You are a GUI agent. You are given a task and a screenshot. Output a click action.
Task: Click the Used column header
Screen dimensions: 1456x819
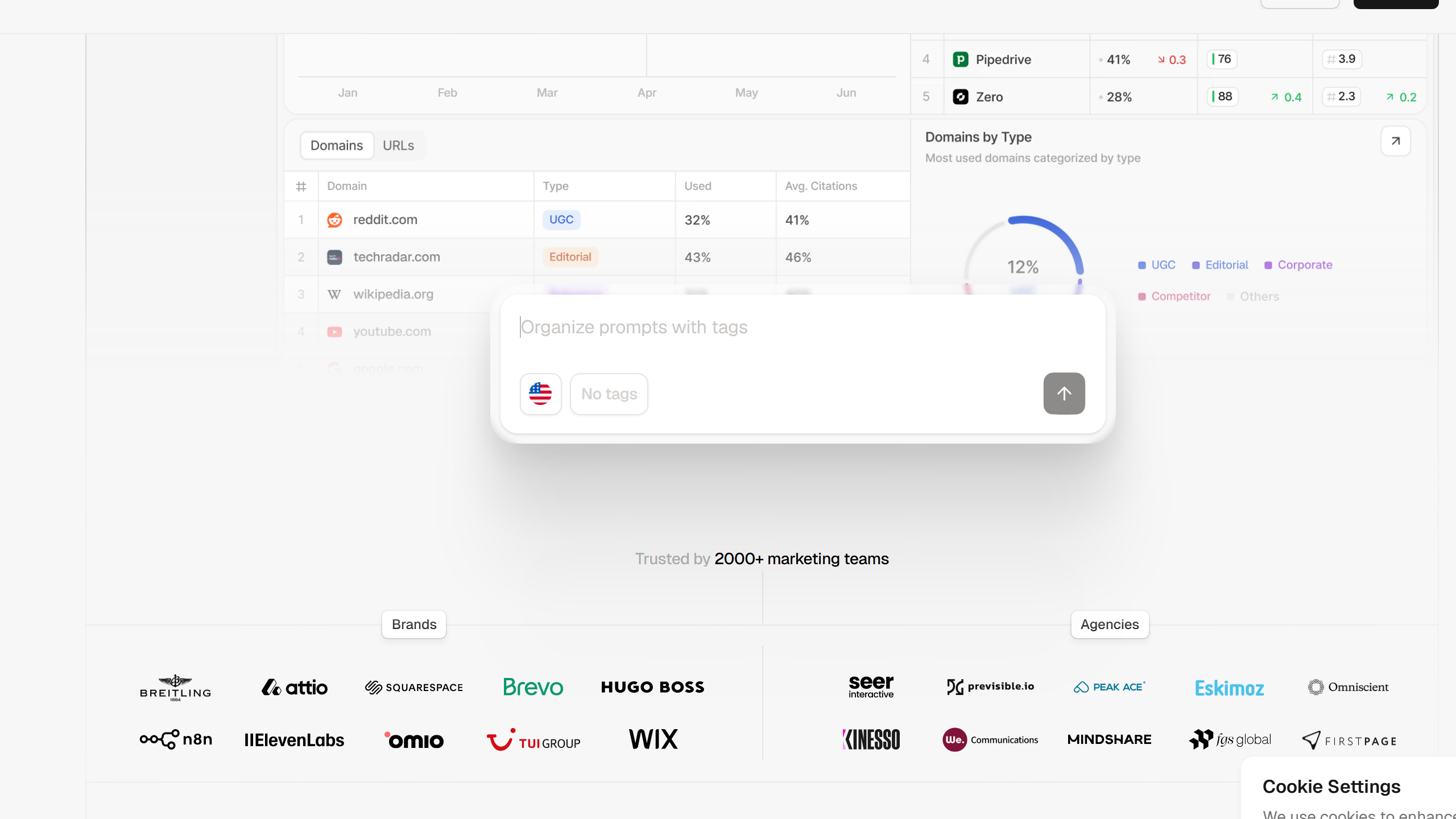click(698, 186)
